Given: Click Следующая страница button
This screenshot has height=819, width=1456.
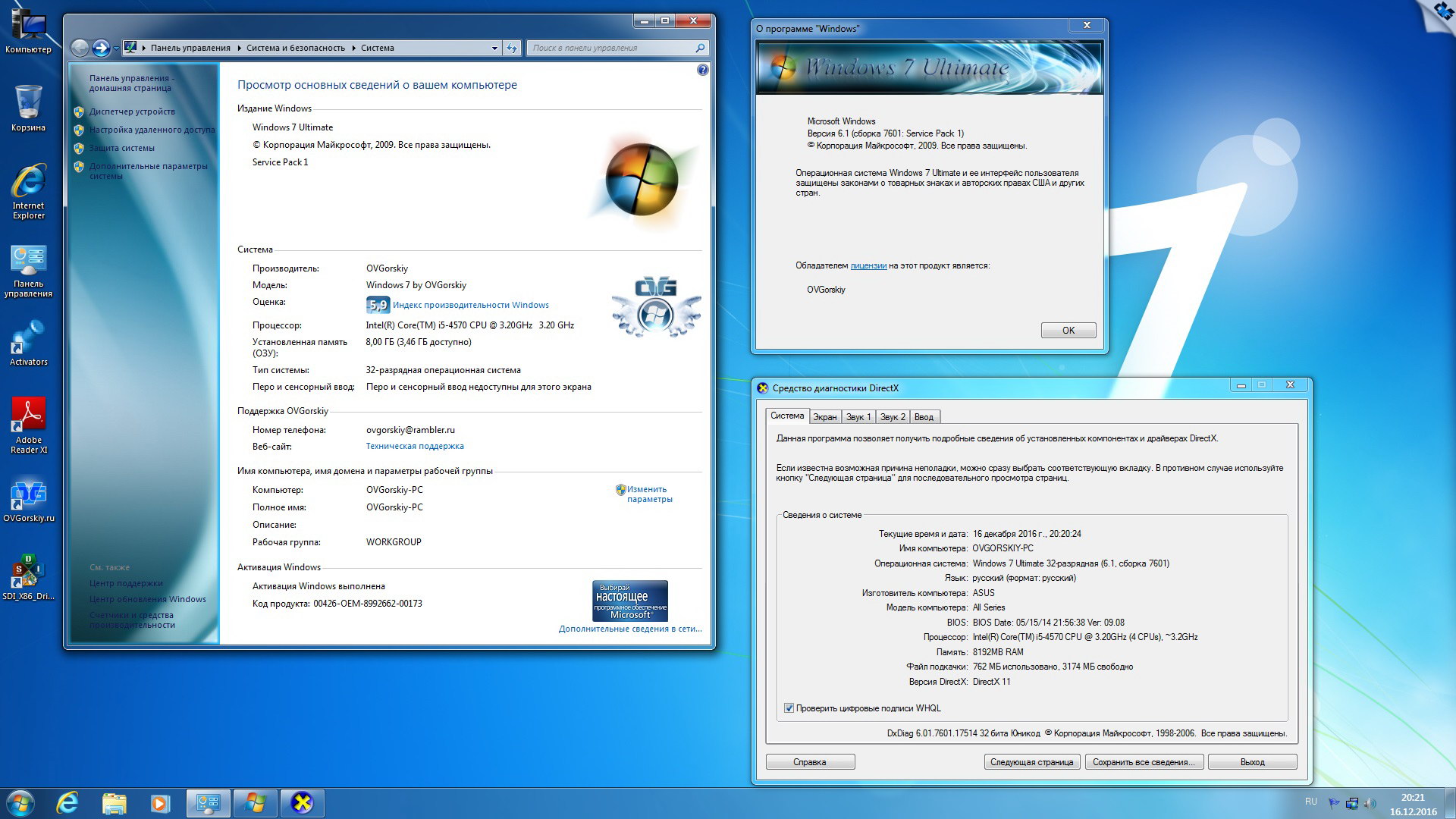Looking at the screenshot, I should tap(1031, 762).
